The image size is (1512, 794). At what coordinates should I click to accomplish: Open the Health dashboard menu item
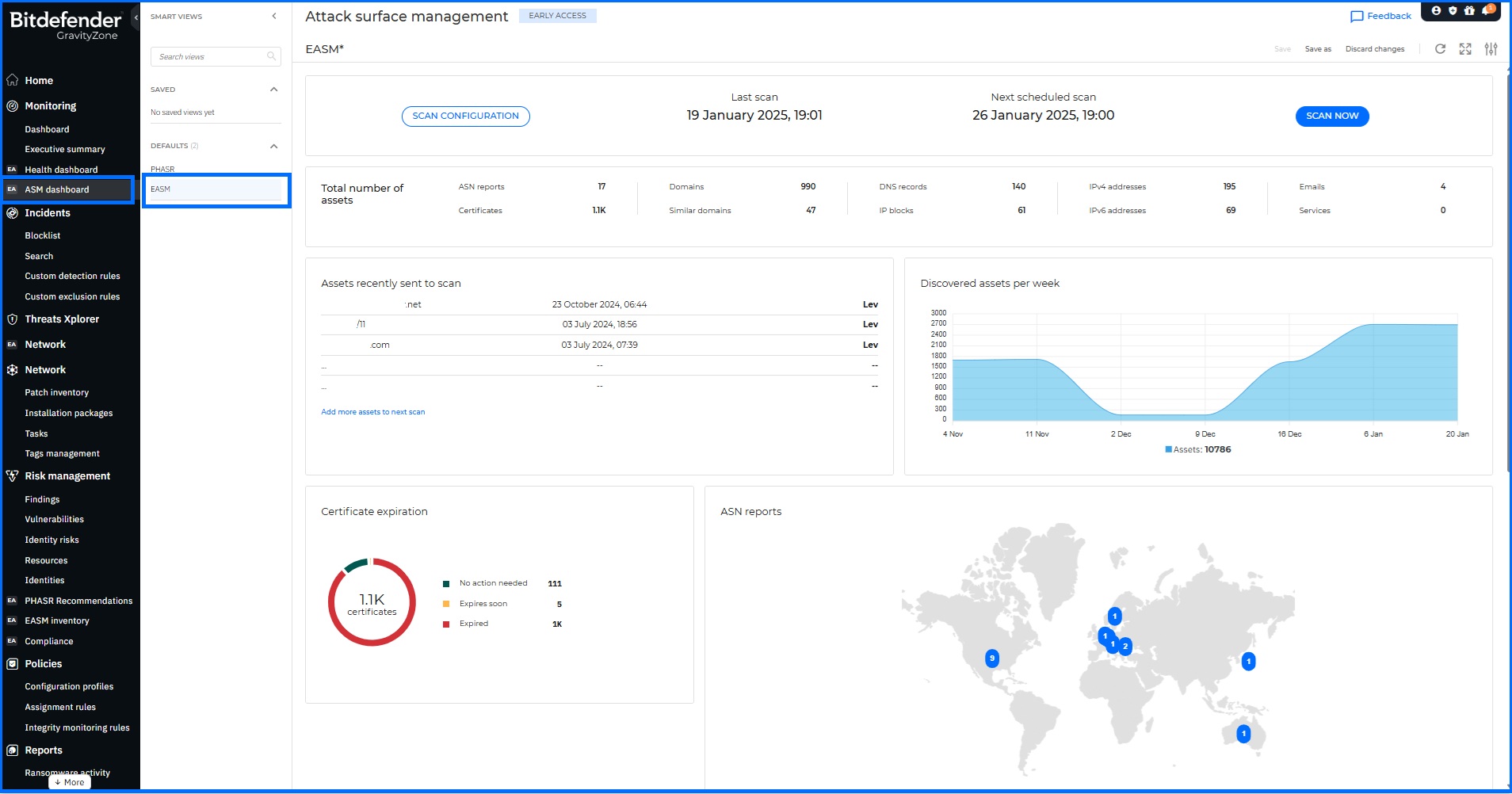point(61,170)
